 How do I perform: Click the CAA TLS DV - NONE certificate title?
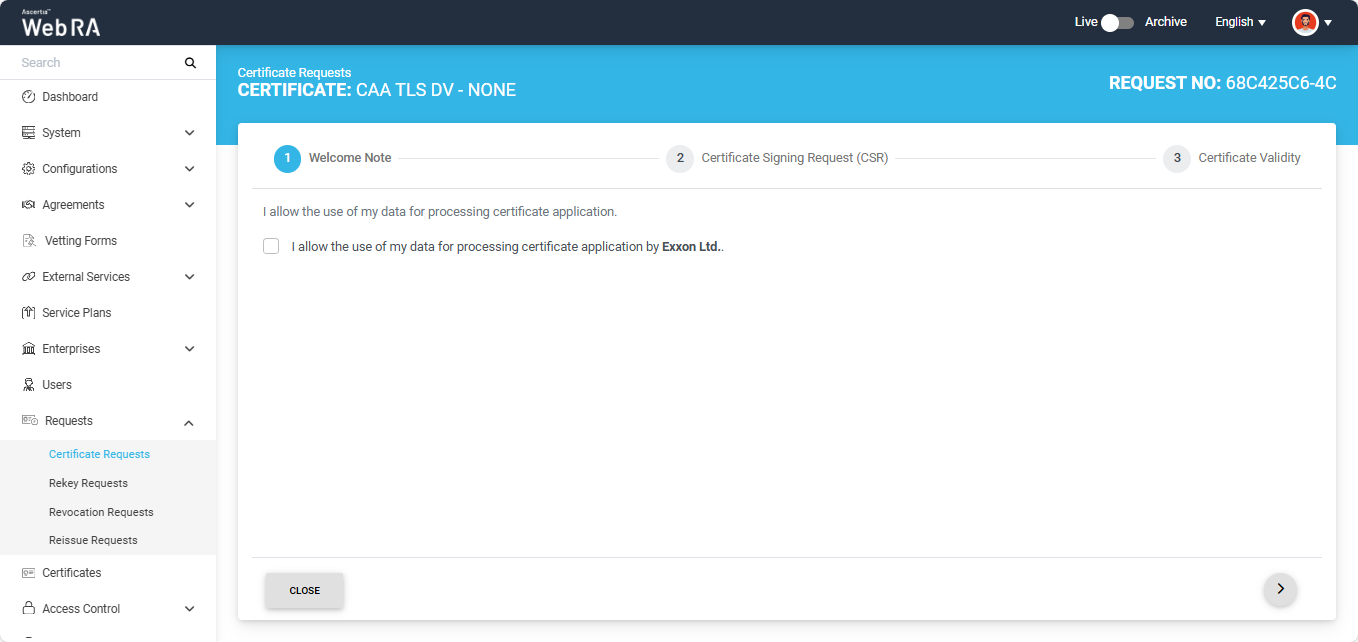coord(436,90)
